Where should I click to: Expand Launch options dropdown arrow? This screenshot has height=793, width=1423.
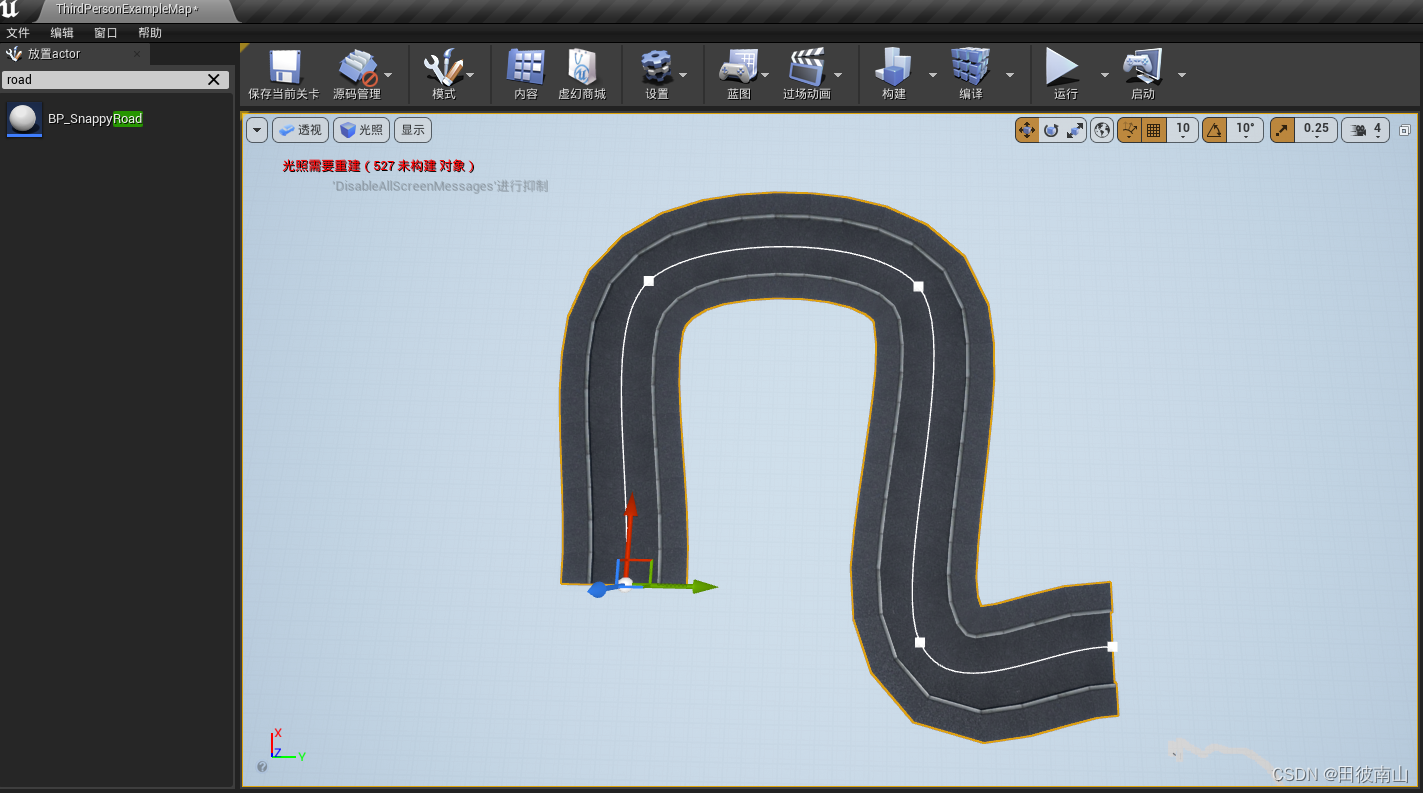pos(1182,75)
